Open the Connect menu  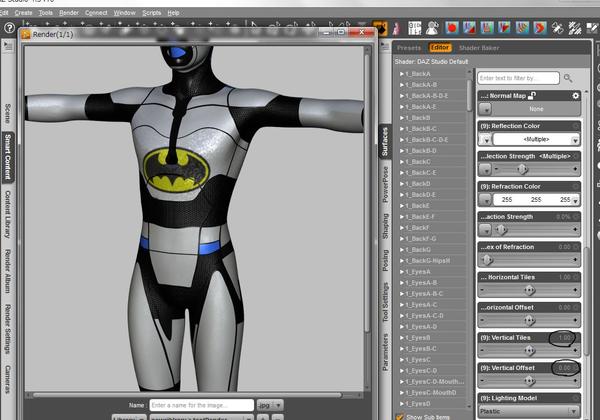[x=96, y=13]
